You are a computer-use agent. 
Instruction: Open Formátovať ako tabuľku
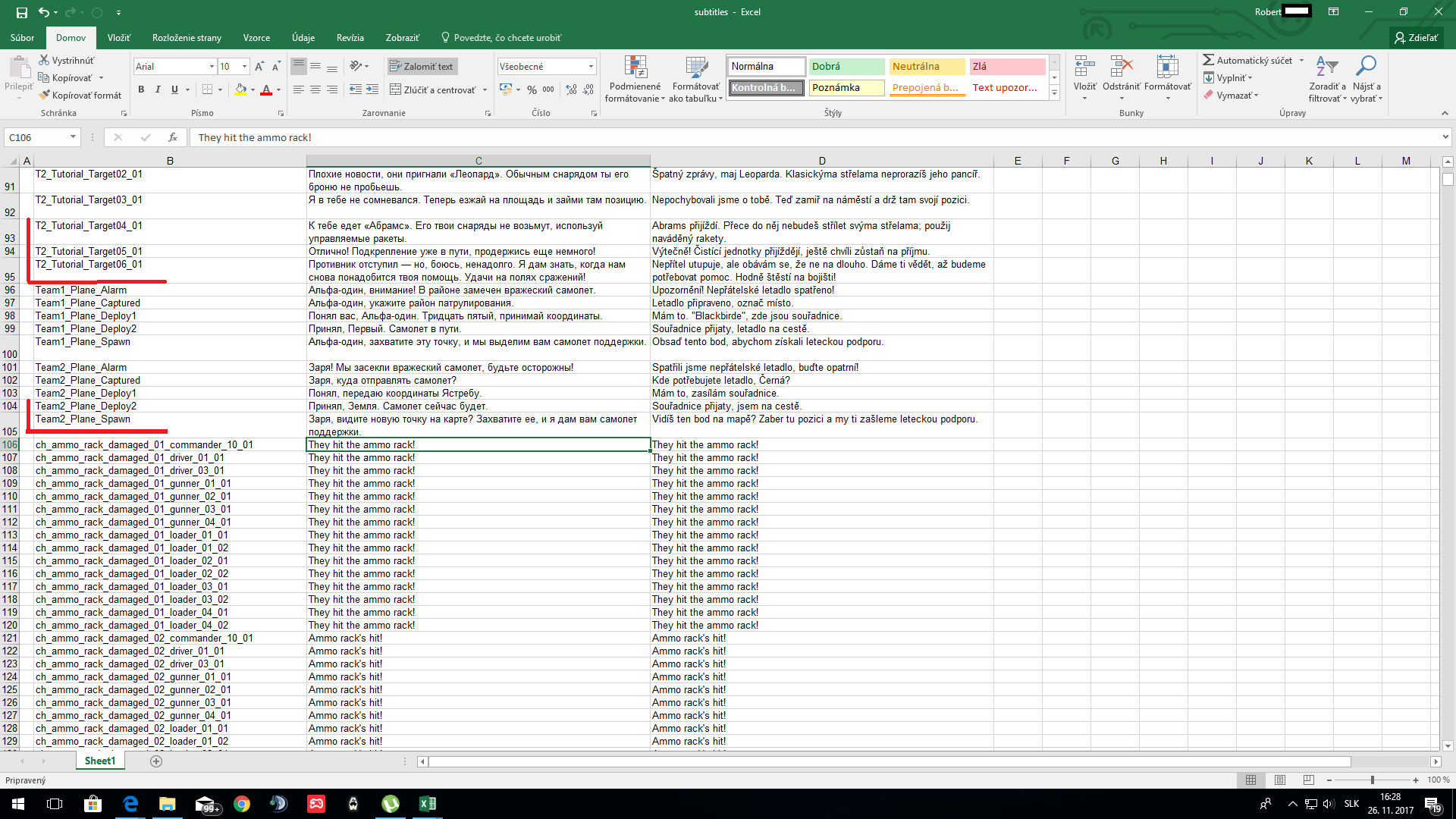point(695,79)
